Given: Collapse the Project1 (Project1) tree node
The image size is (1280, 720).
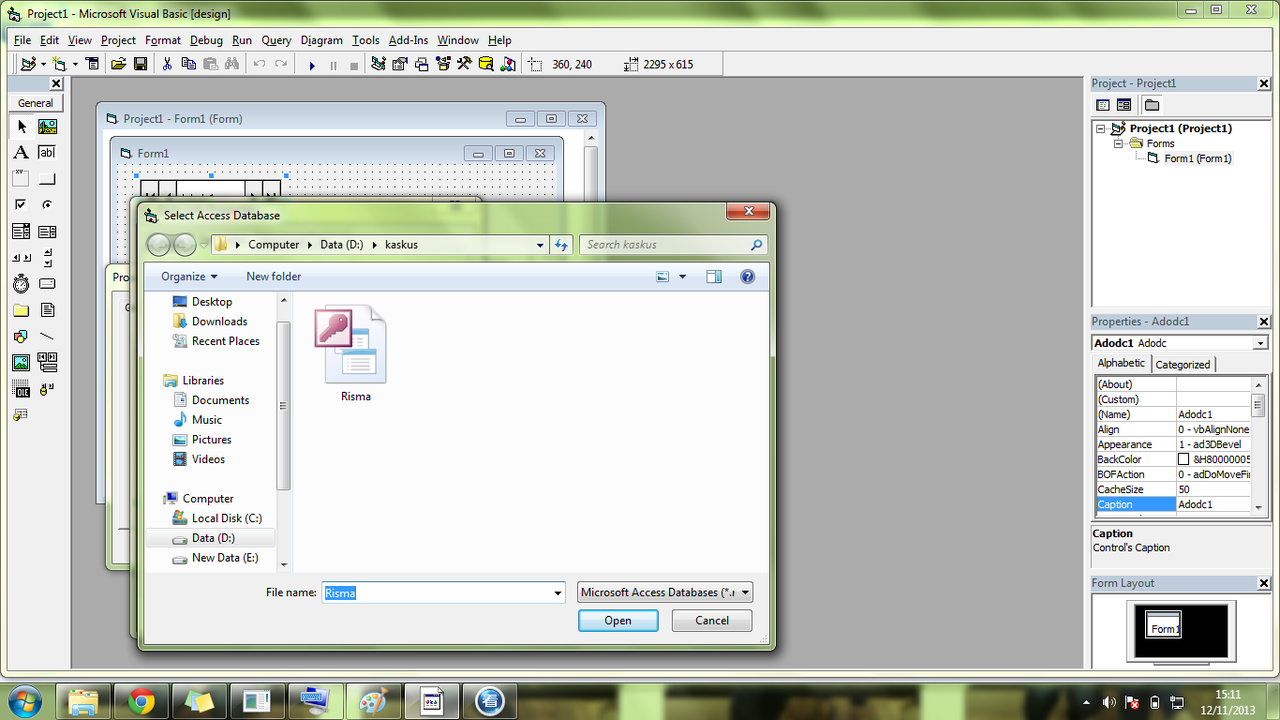Looking at the screenshot, I should [1101, 129].
